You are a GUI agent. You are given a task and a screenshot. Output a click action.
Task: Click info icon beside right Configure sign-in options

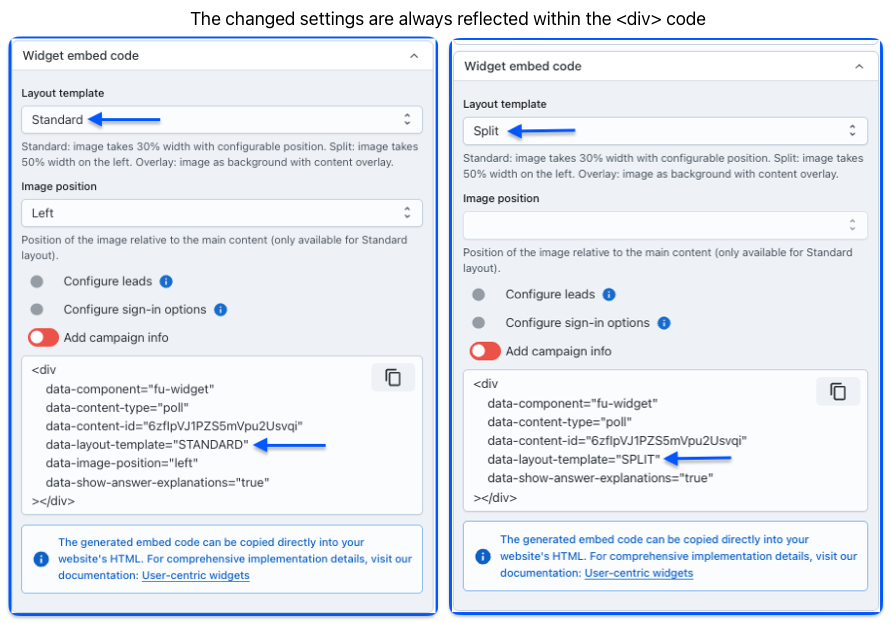[x=664, y=323]
